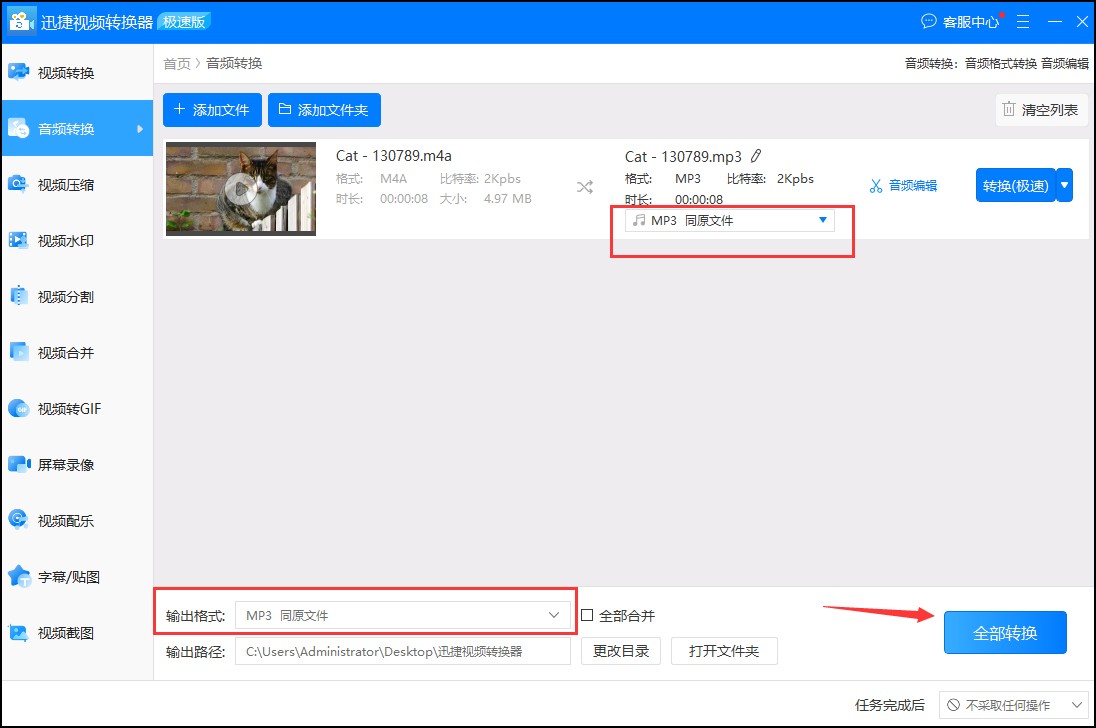Open the 不采取任何操作 task-completion dropdown
1096x728 pixels.
(1015, 704)
